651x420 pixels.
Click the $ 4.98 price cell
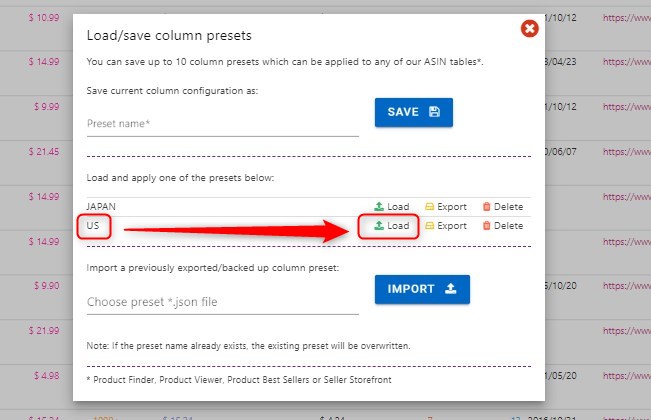[x=46, y=376]
